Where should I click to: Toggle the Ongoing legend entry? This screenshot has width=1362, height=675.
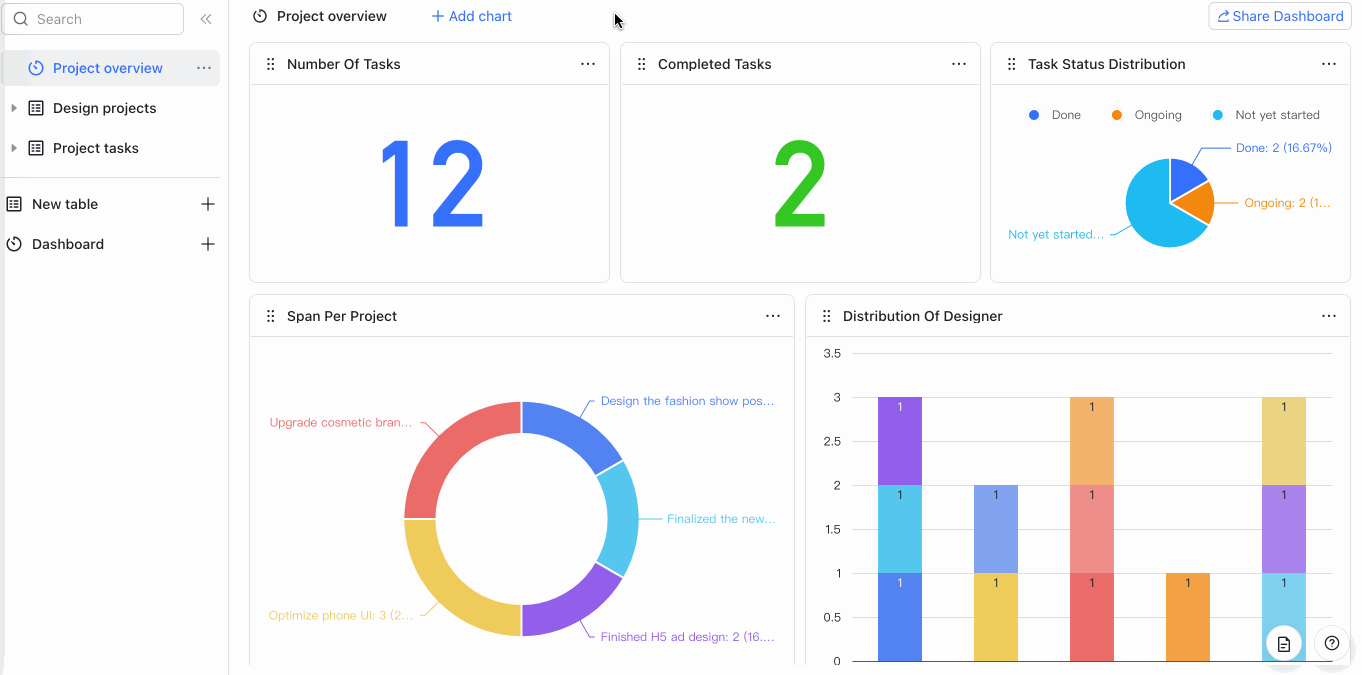pyautogui.click(x=1147, y=114)
